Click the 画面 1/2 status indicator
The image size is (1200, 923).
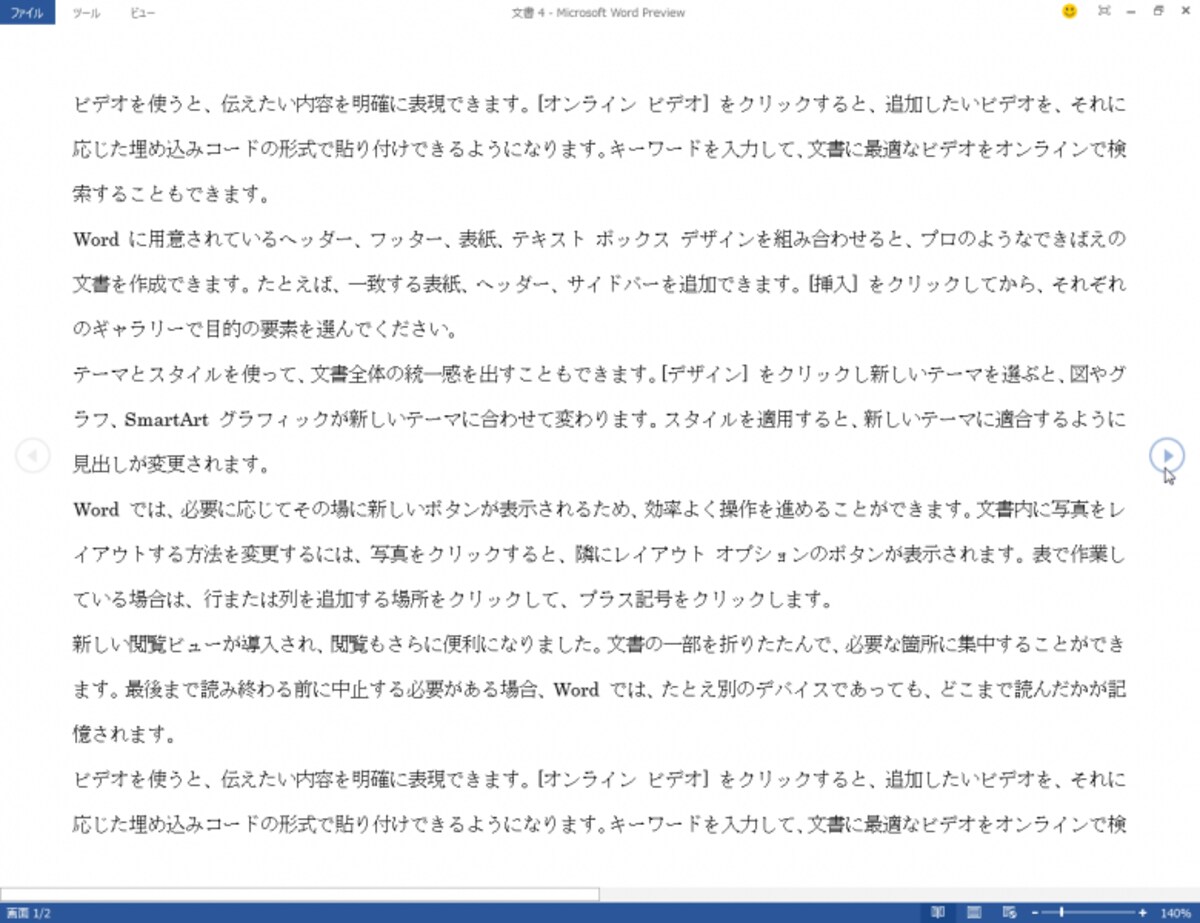click(29, 913)
